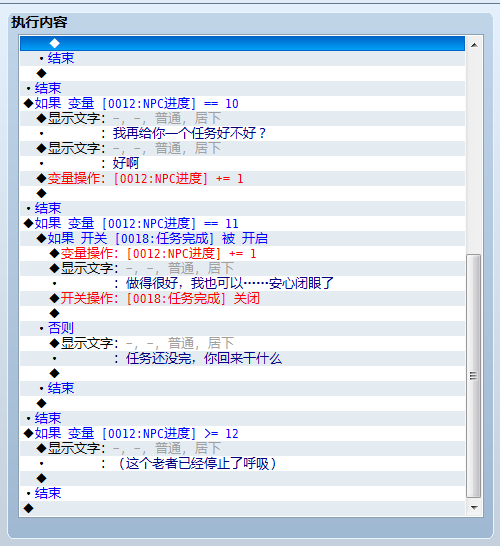Select 变量操作 += 1 row under 任务完成 switch condition

pos(242,253)
